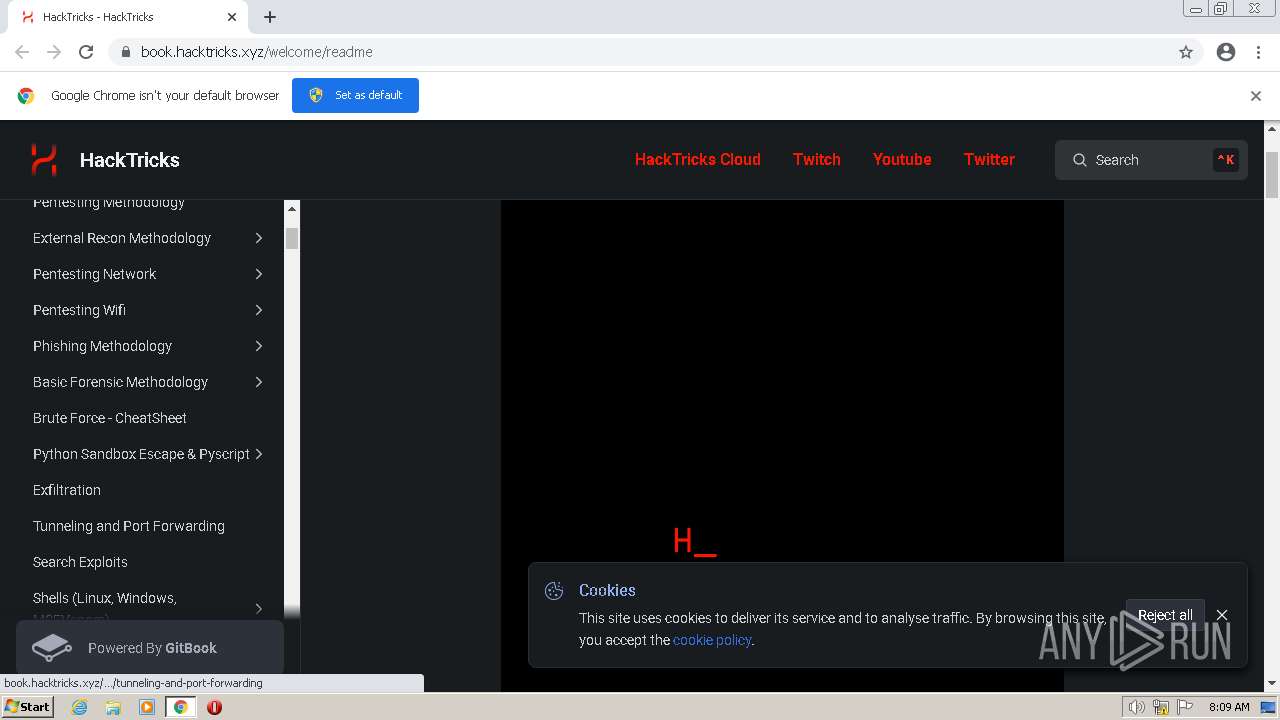Open the Pentesting Network page
Image resolution: width=1280 pixels, height=720 pixels.
click(x=95, y=274)
